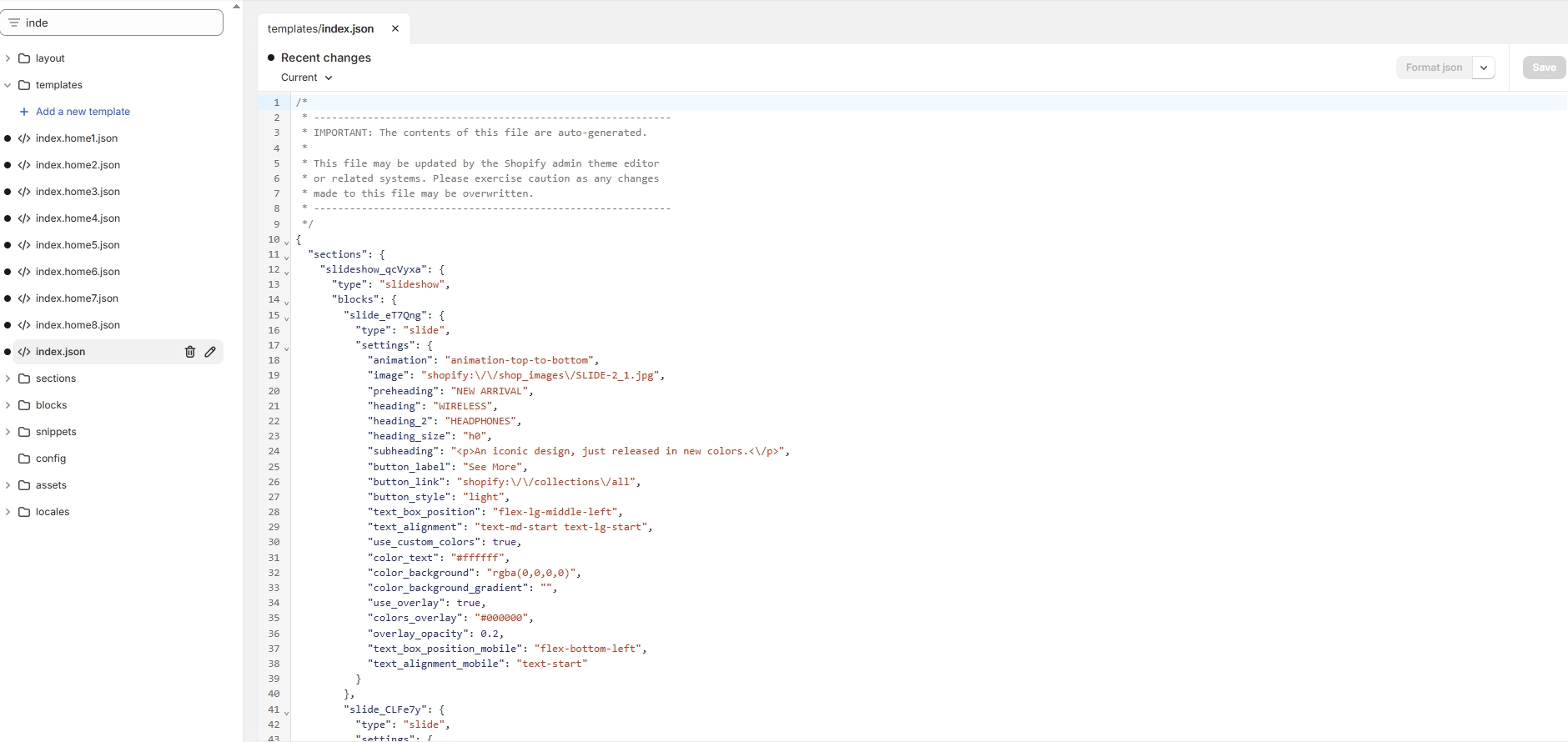Click the code icon beside index.home1.json

tap(24, 138)
